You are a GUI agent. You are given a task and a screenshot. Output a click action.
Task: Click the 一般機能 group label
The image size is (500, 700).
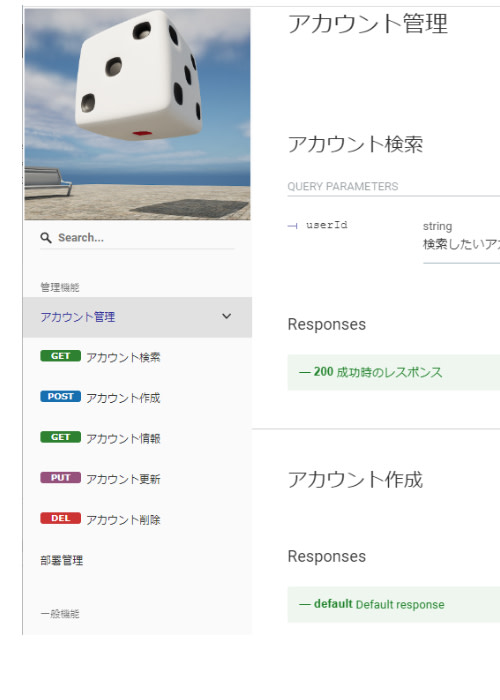(60, 614)
